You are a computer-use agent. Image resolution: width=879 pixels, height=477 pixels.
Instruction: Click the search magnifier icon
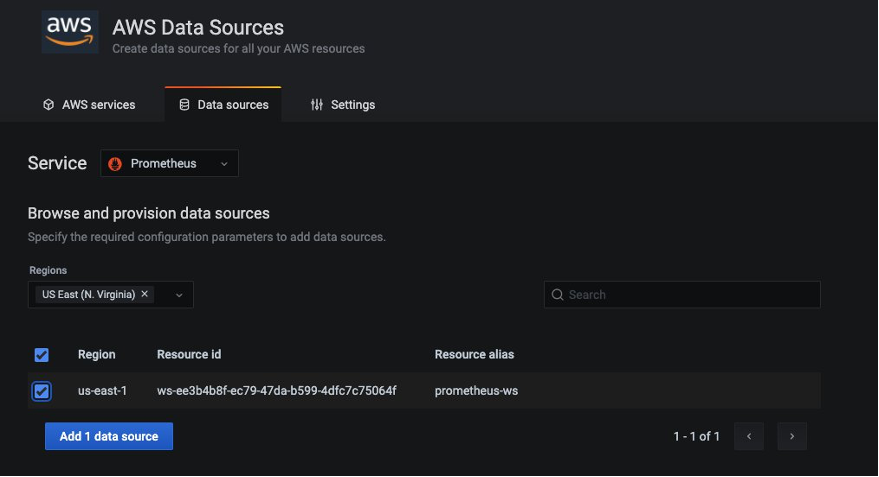pos(557,295)
